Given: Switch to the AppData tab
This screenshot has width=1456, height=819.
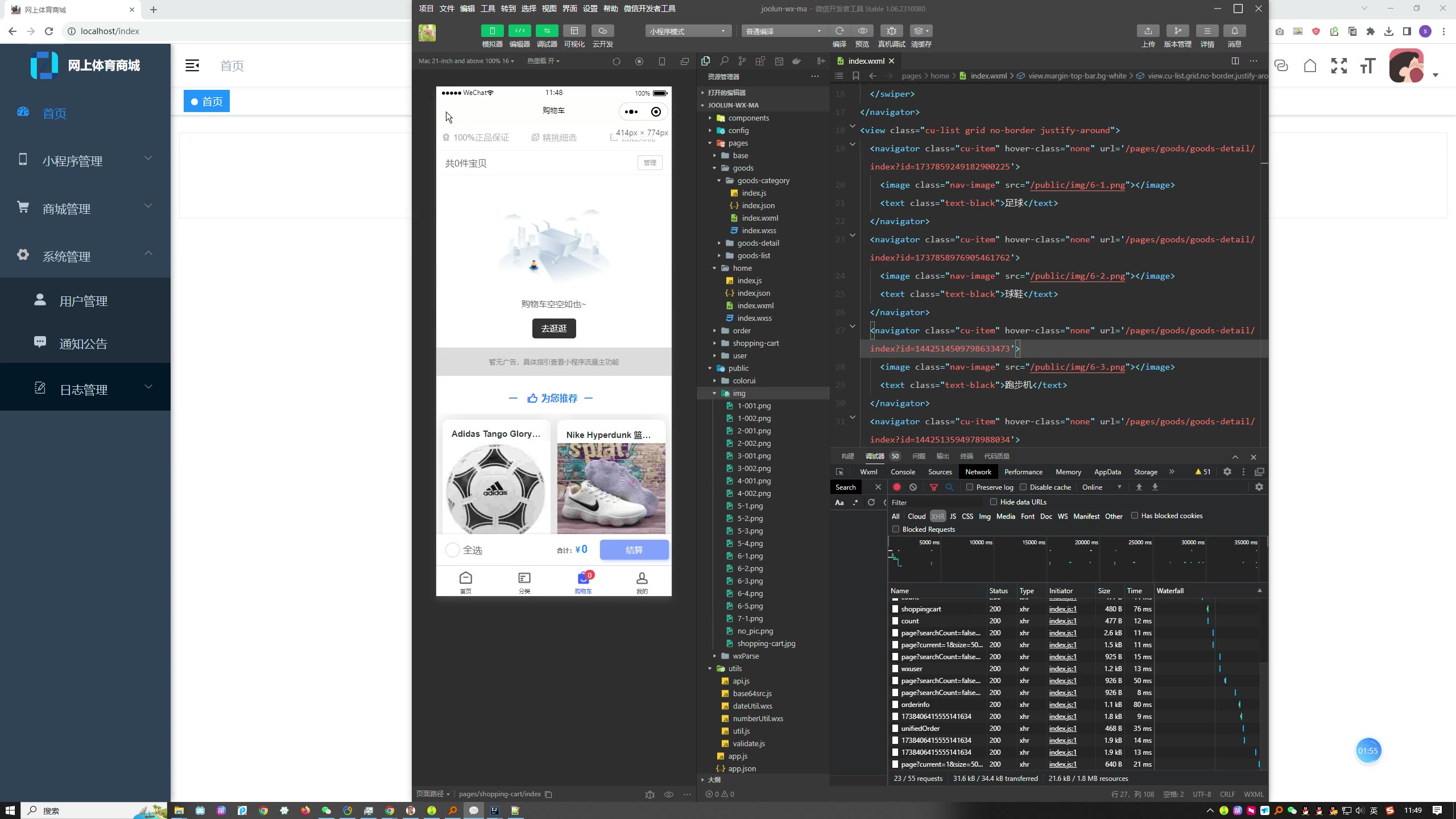Looking at the screenshot, I should click(x=1107, y=471).
